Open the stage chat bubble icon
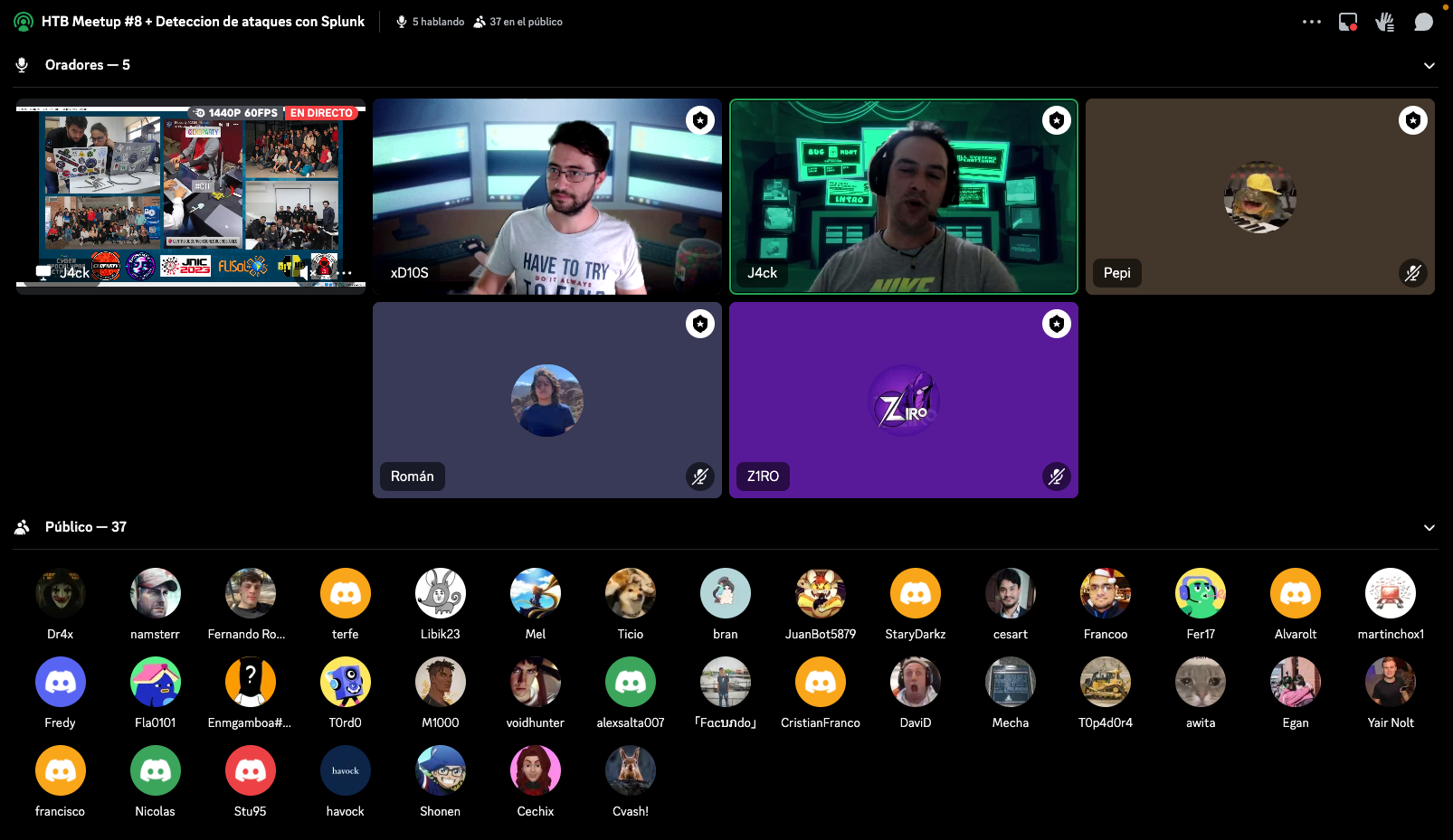Image resolution: width=1453 pixels, height=840 pixels. pyautogui.click(x=1423, y=22)
